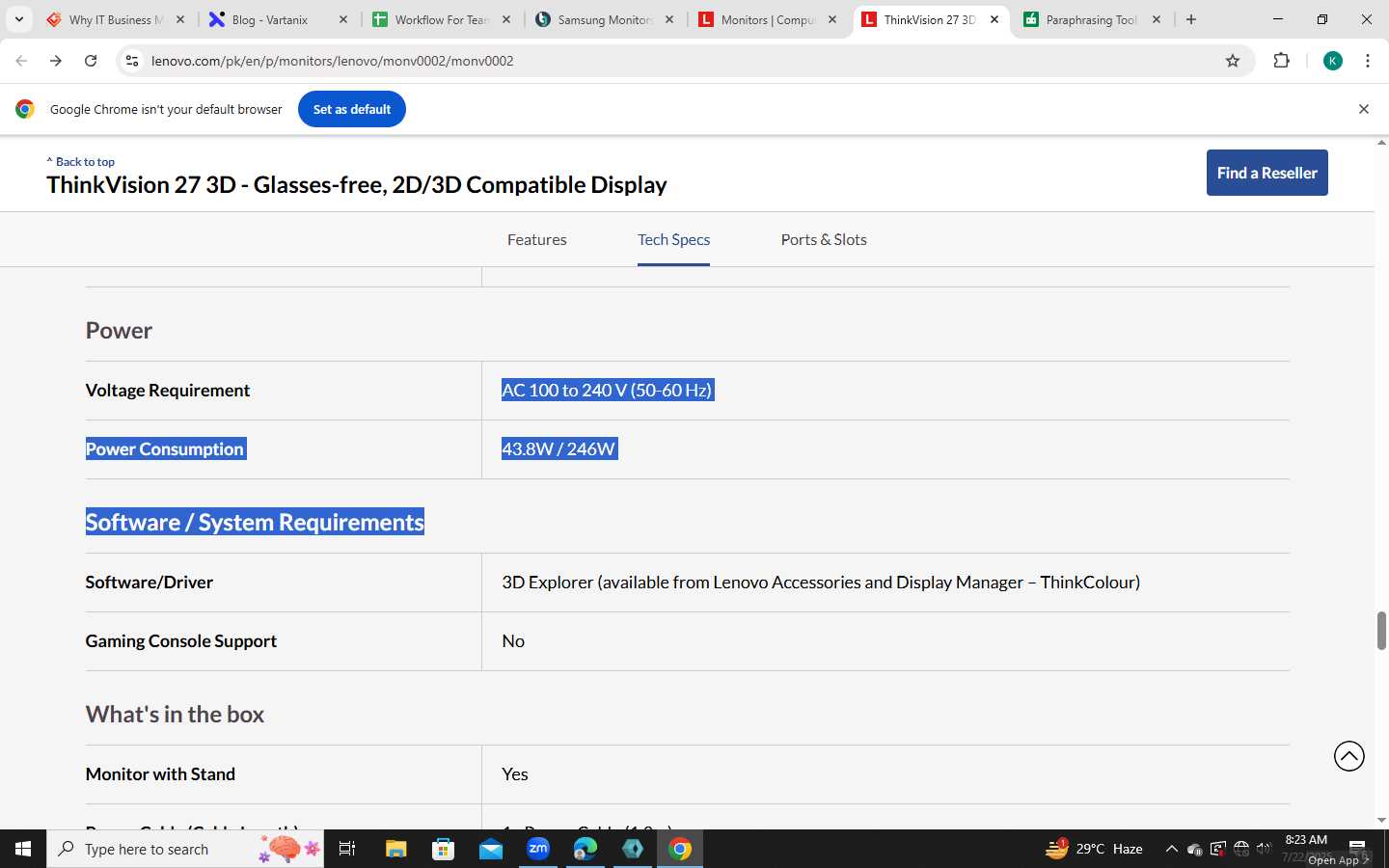Image resolution: width=1389 pixels, height=868 pixels.
Task: Click the Power Consumption label
Action: (166, 448)
